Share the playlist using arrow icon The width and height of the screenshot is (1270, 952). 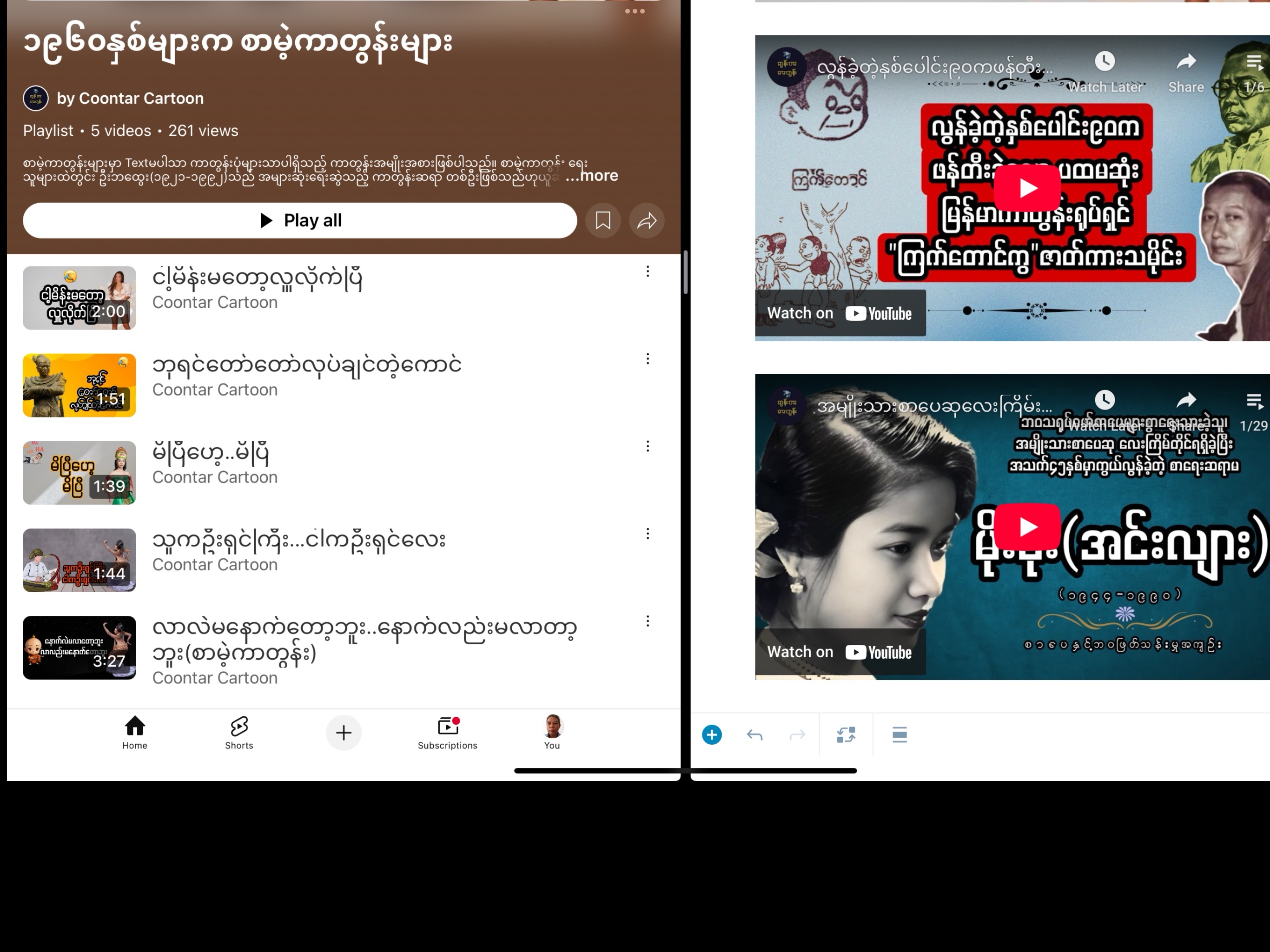(x=647, y=220)
